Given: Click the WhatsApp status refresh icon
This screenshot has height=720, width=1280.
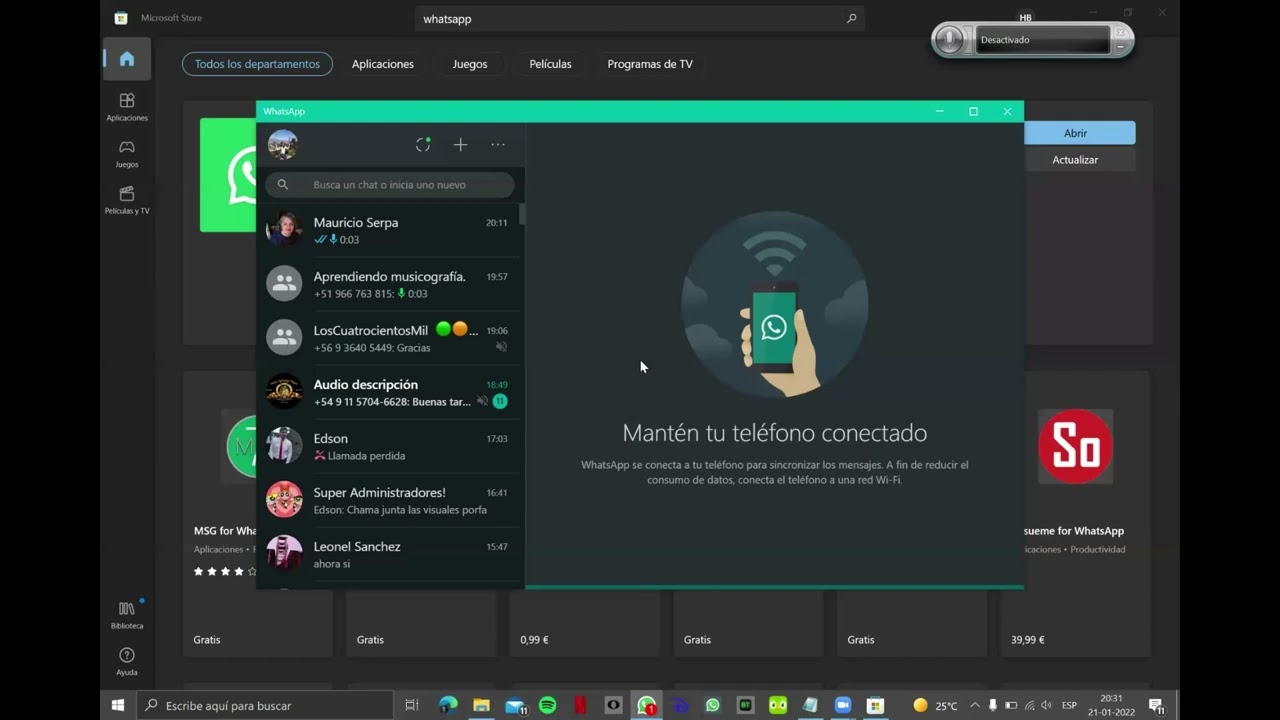Looking at the screenshot, I should pos(423,145).
